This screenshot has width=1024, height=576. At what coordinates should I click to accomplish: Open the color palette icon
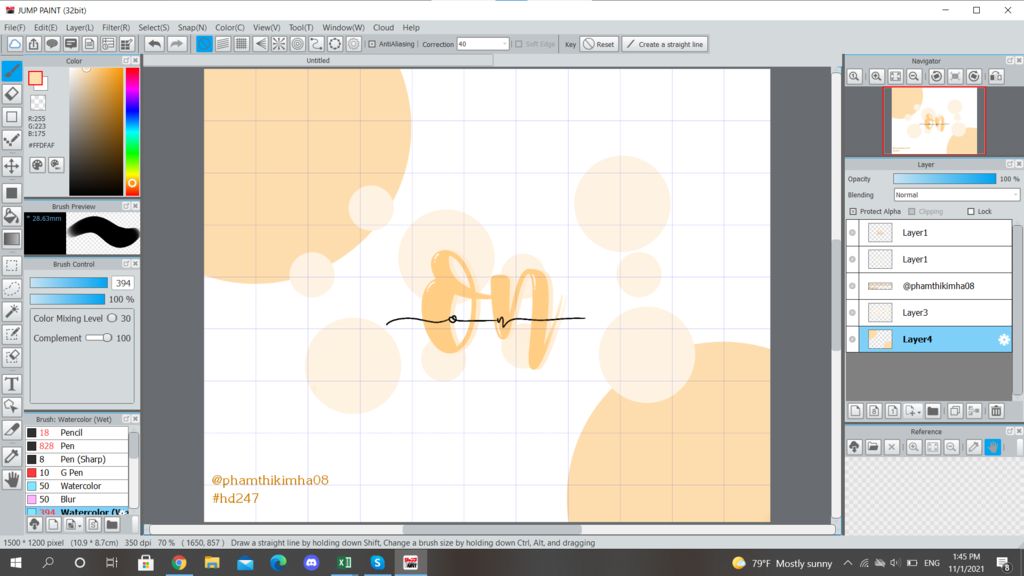(x=37, y=165)
